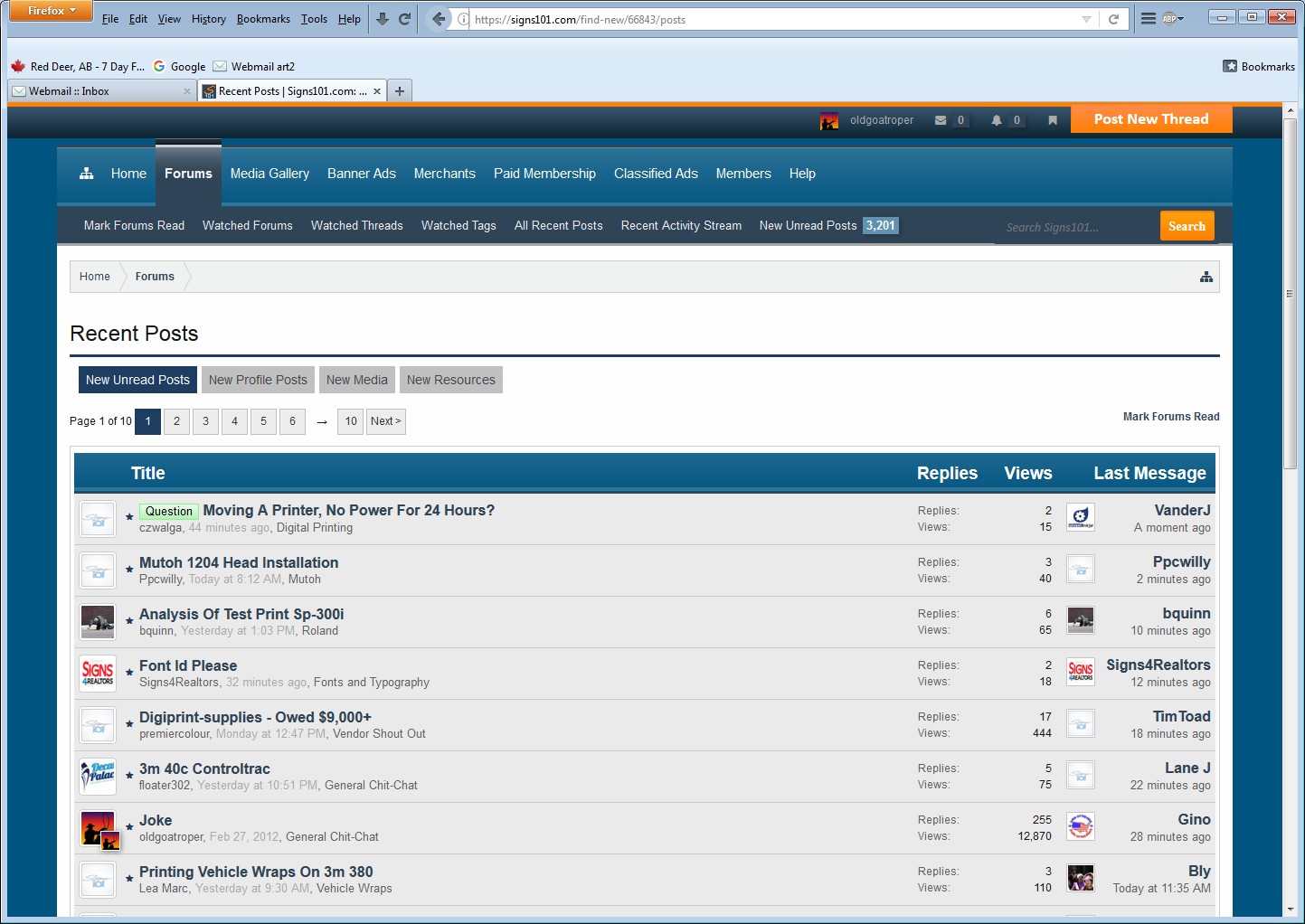Click the page-jump arrow between 6 and 10
This screenshot has width=1305, height=924.
(x=322, y=422)
